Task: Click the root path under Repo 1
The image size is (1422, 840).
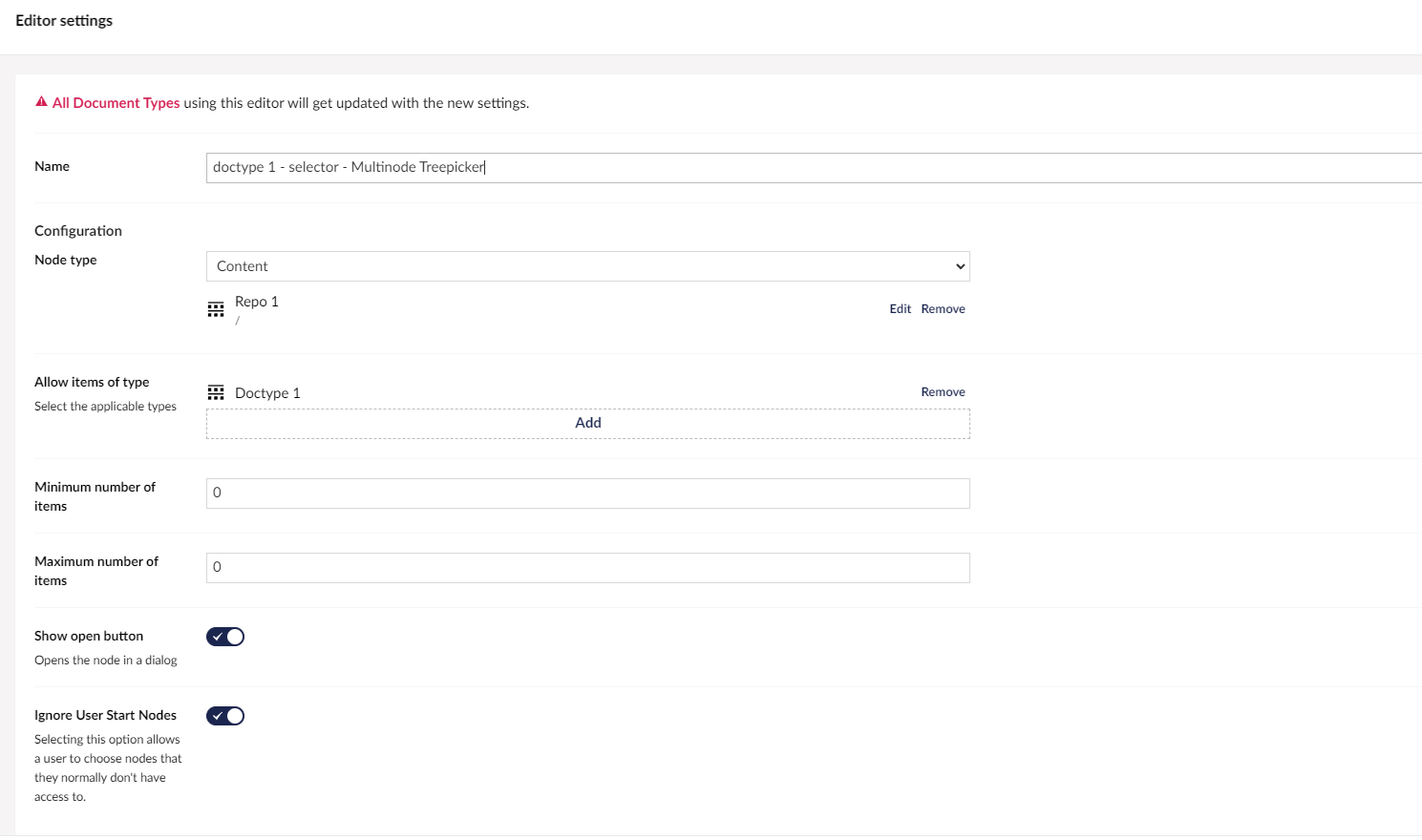Action: 237,320
